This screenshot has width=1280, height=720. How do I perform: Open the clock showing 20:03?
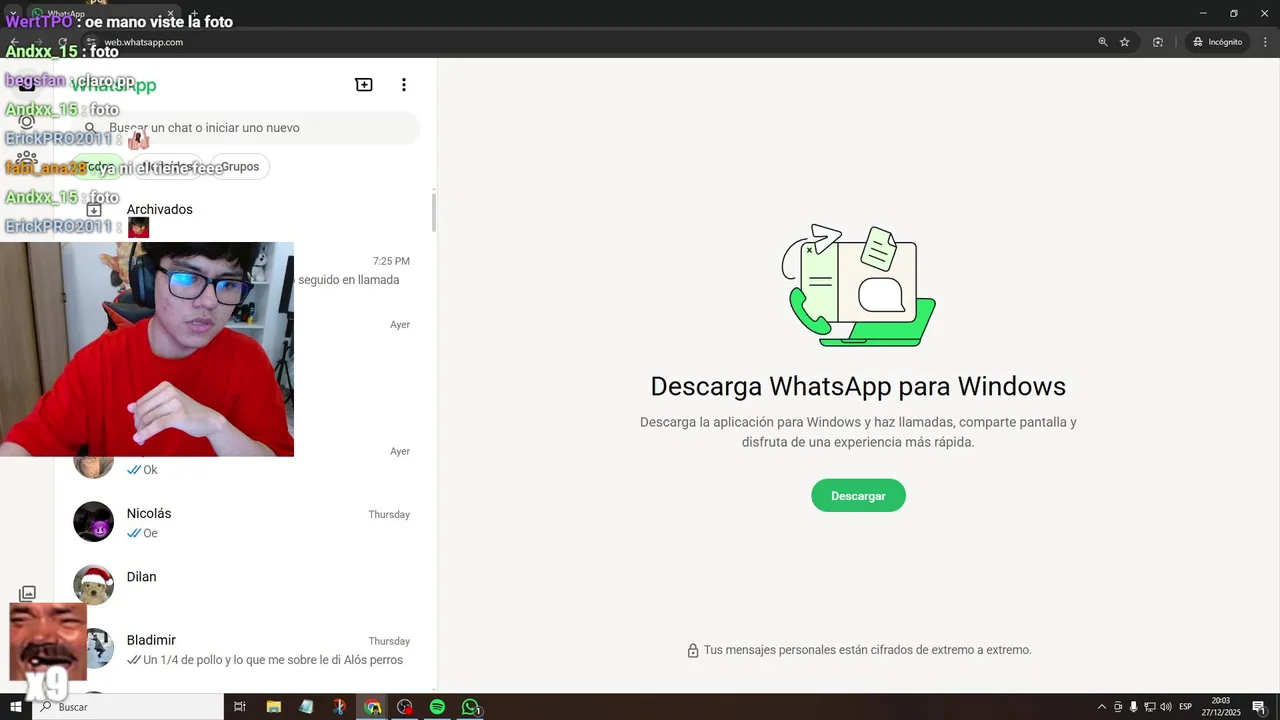[x=1221, y=706]
